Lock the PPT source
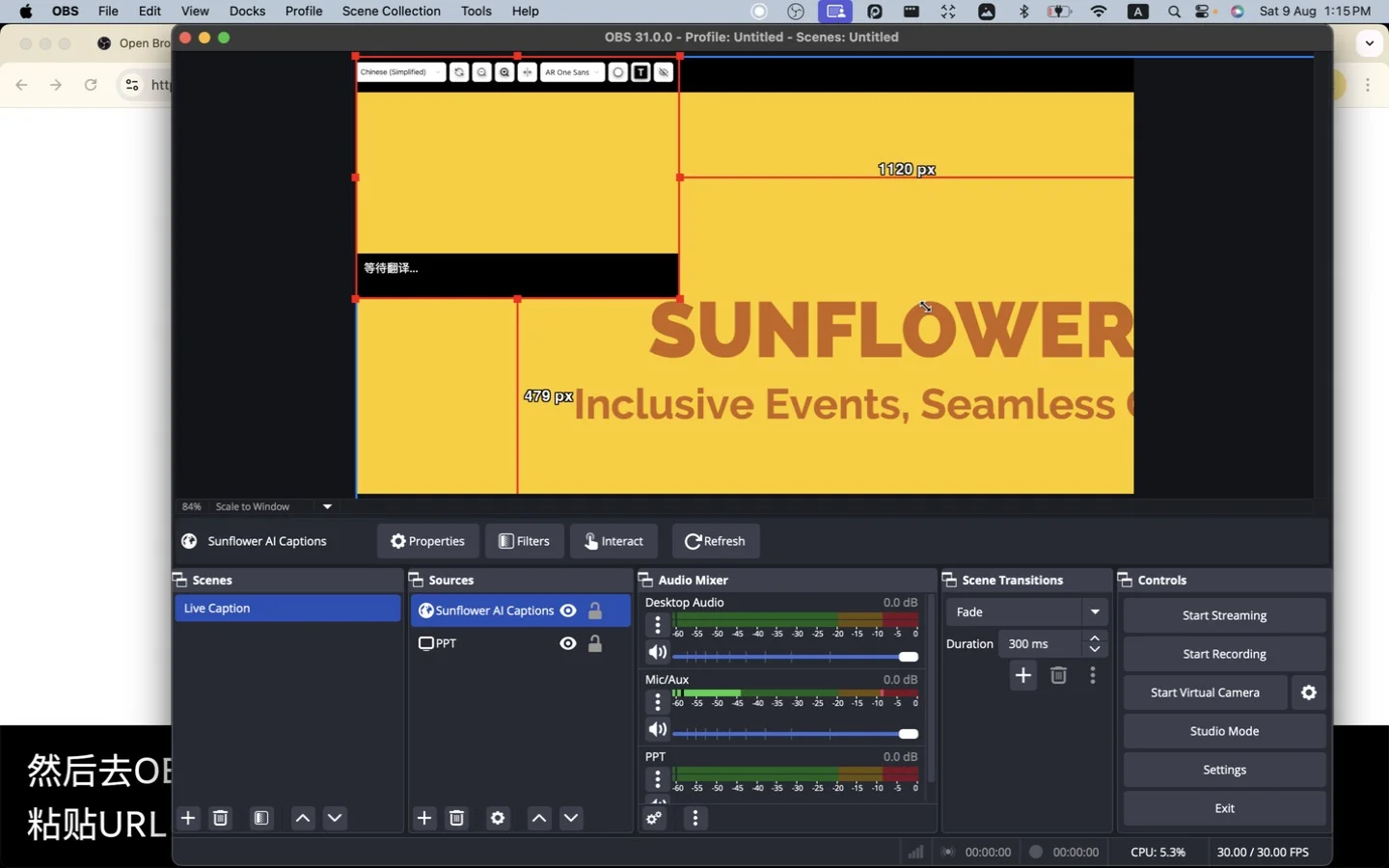Screen dimensions: 1389x868 pyautogui.click(x=595, y=643)
